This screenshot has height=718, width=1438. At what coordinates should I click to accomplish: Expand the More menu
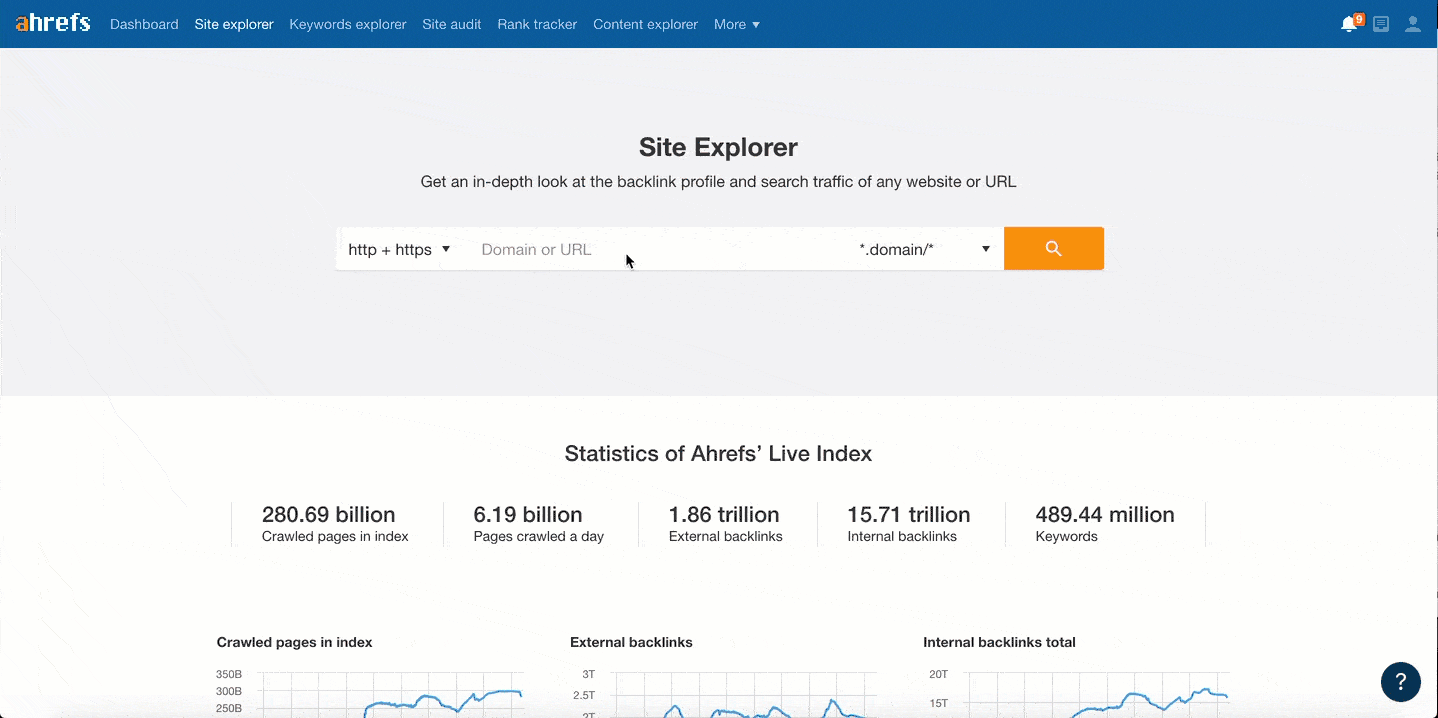tap(737, 24)
